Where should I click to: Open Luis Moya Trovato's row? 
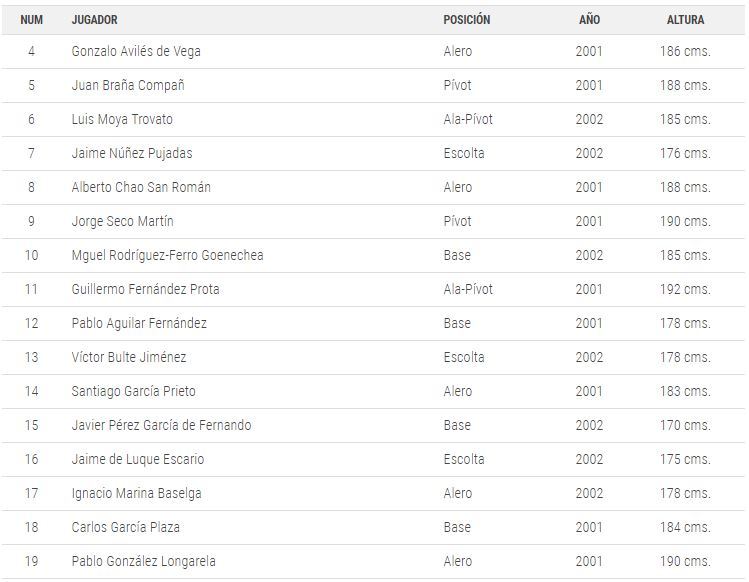click(373, 119)
